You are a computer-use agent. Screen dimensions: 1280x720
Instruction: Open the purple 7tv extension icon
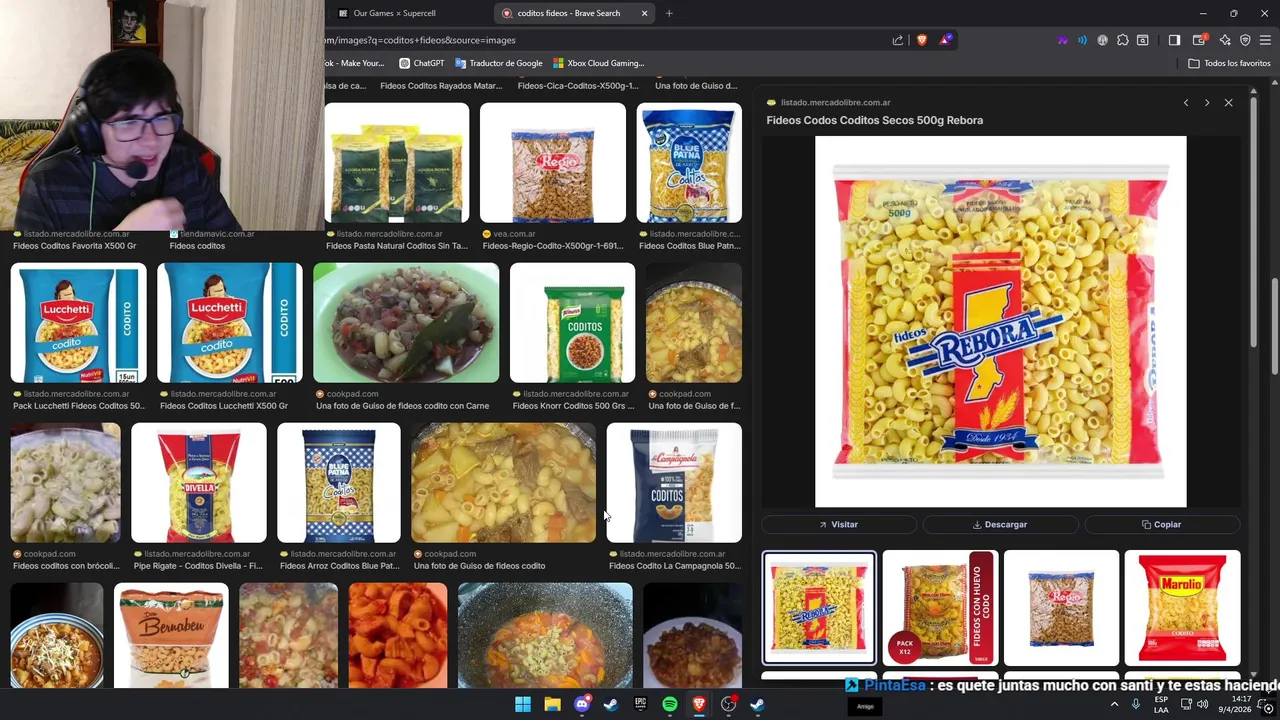pyautogui.click(x=1062, y=40)
